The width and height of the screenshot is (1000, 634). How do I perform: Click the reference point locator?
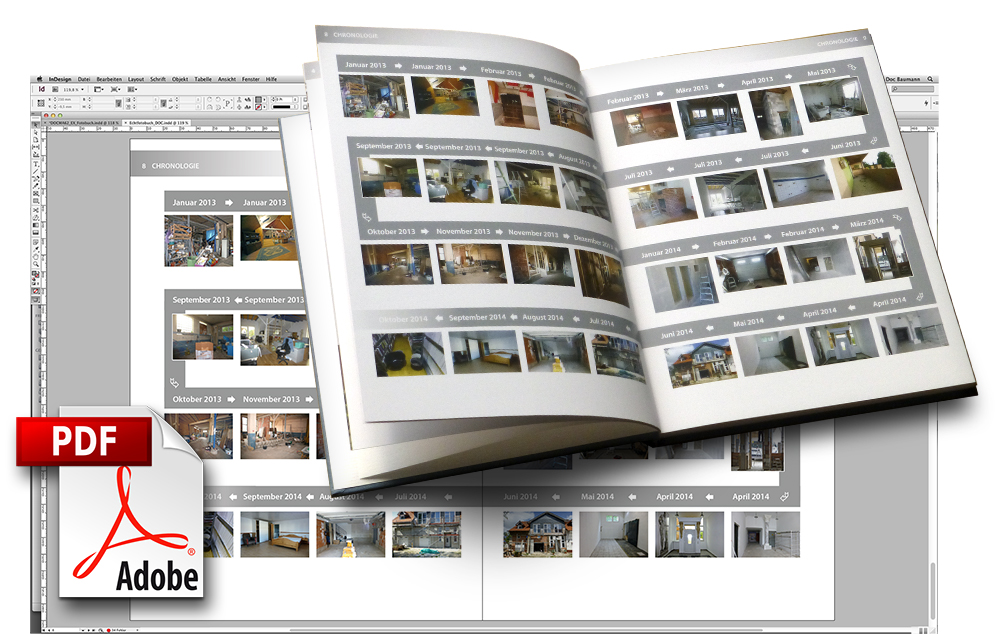(41, 103)
